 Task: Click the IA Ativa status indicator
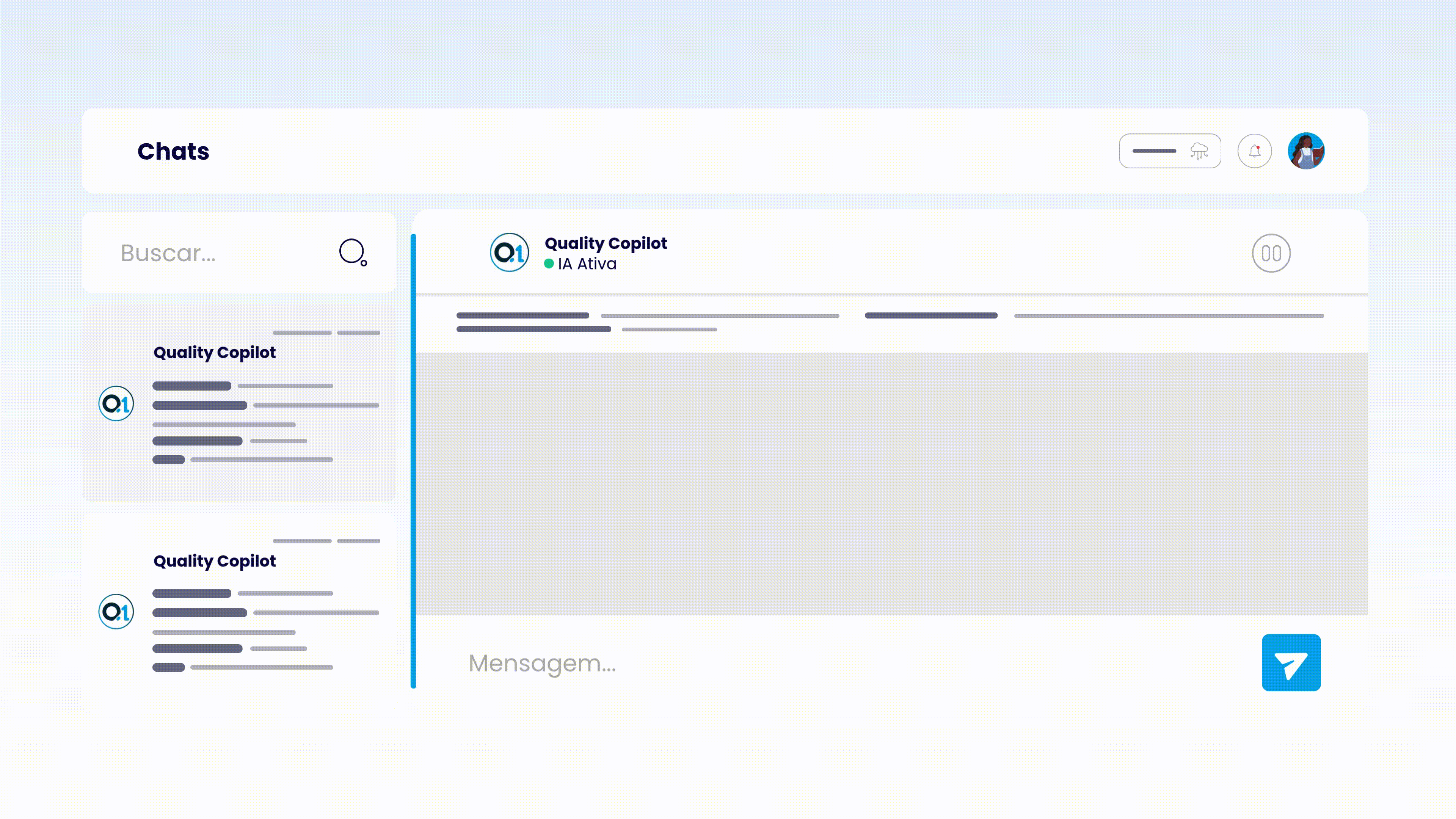[x=581, y=264]
